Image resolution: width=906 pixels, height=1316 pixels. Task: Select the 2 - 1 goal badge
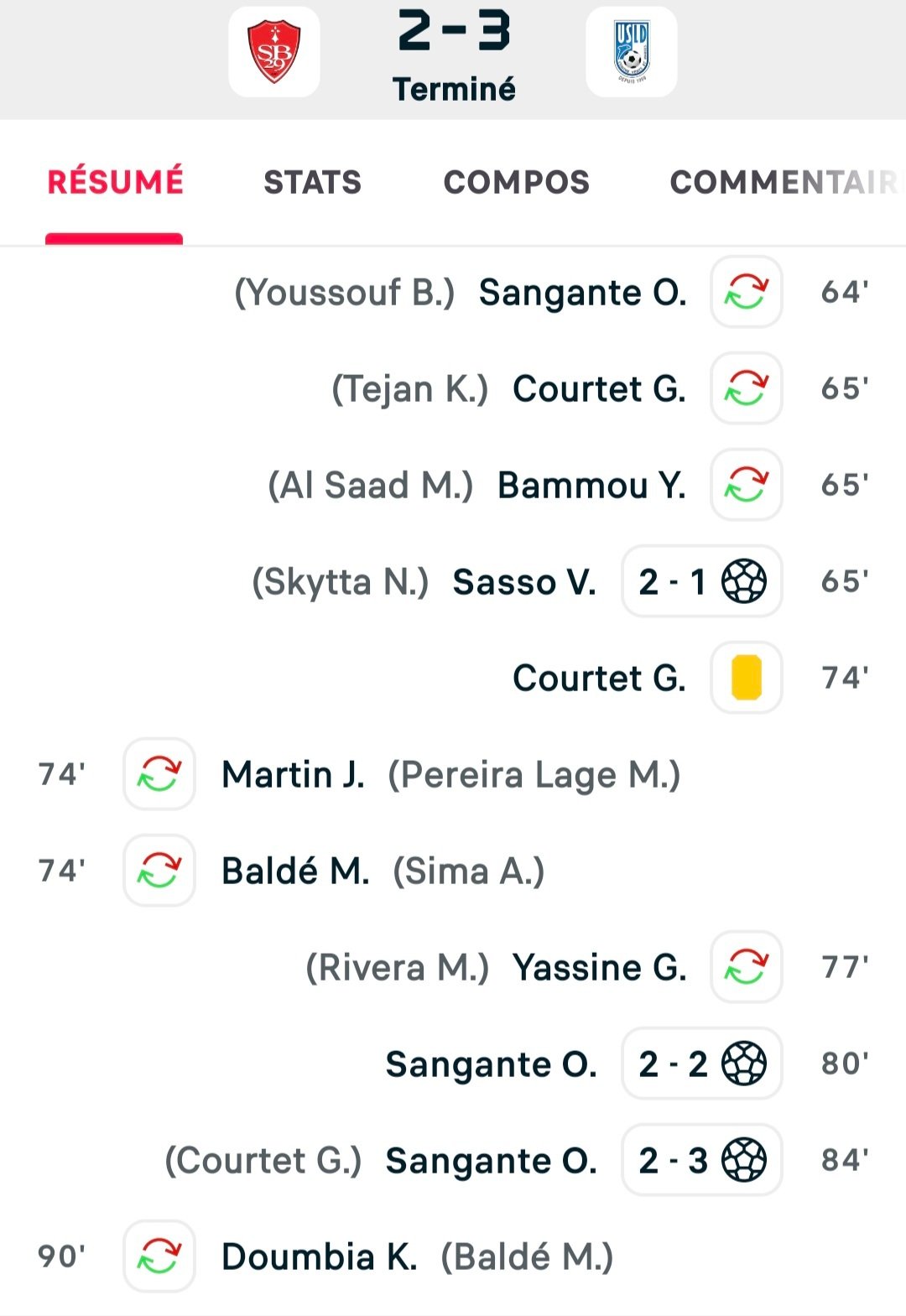tap(702, 581)
